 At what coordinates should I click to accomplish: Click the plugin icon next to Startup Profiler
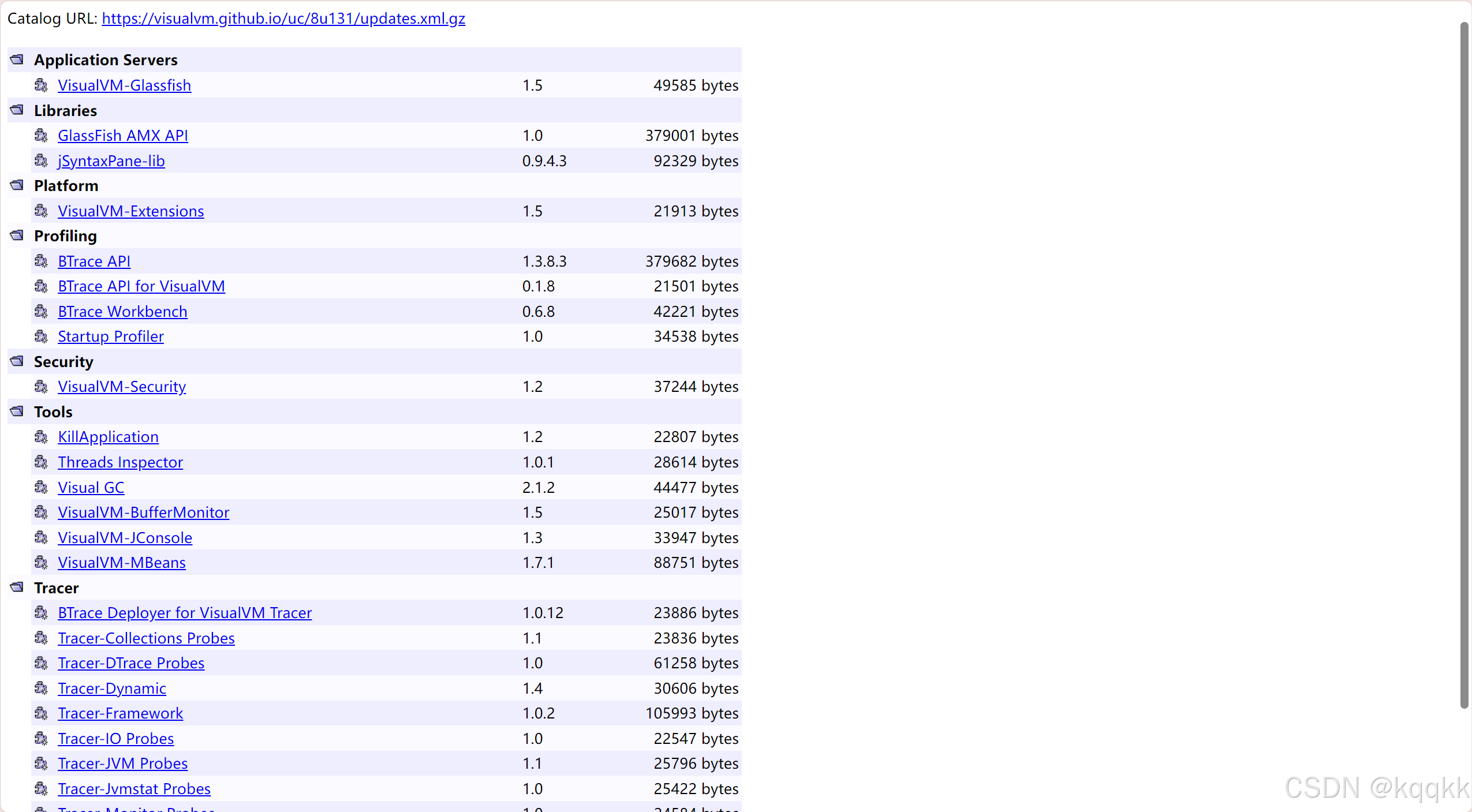[41, 336]
